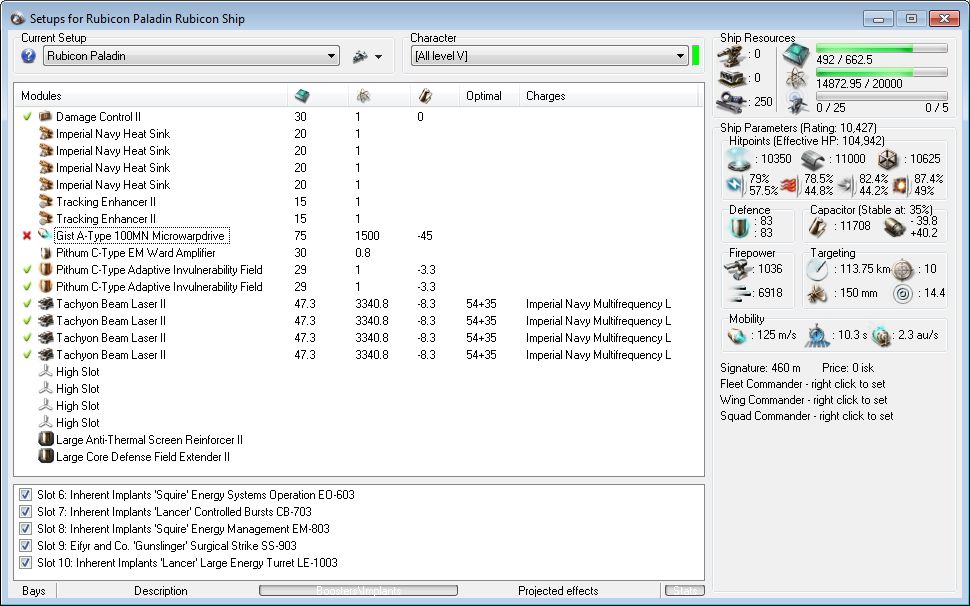
Task: Click the structure hitpoints icon showing 10625
Action: coord(888,160)
